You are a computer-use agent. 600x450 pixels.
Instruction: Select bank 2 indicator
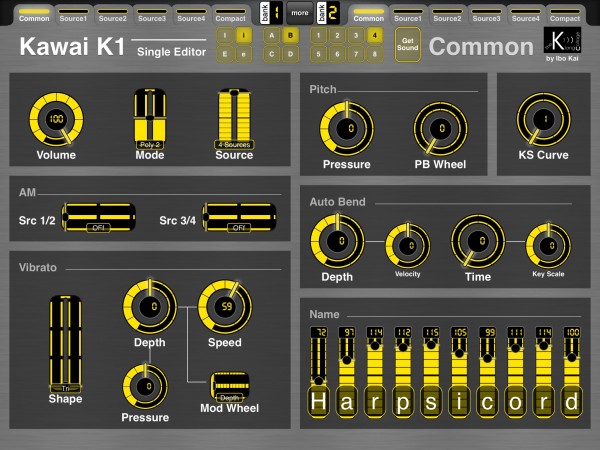pyautogui.click(x=328, y=13)
